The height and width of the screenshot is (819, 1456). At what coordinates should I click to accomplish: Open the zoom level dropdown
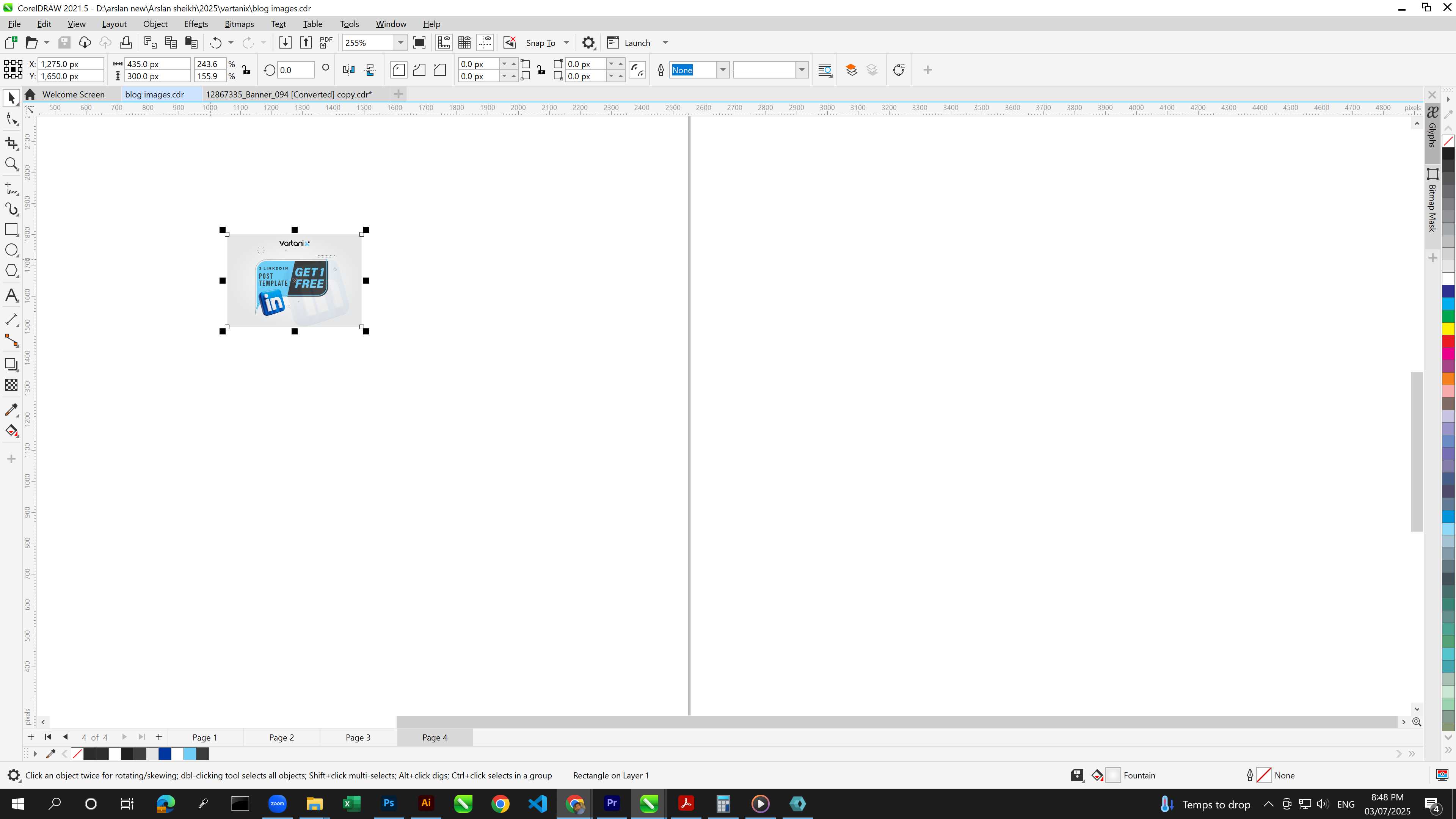pos(400,43)
